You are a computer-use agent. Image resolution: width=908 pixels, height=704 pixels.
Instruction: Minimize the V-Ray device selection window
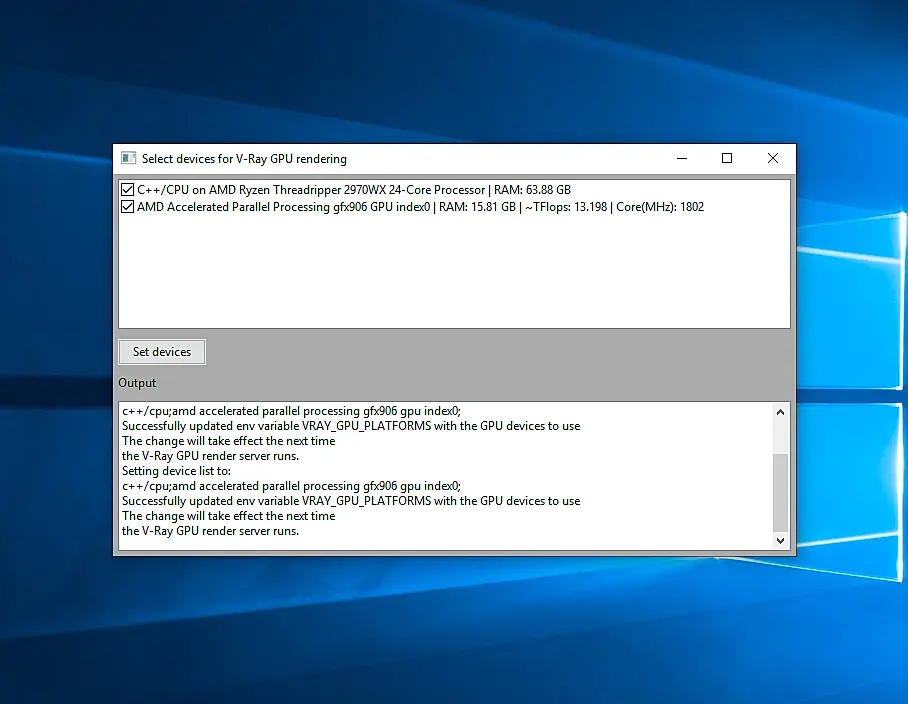click(682, 158)
